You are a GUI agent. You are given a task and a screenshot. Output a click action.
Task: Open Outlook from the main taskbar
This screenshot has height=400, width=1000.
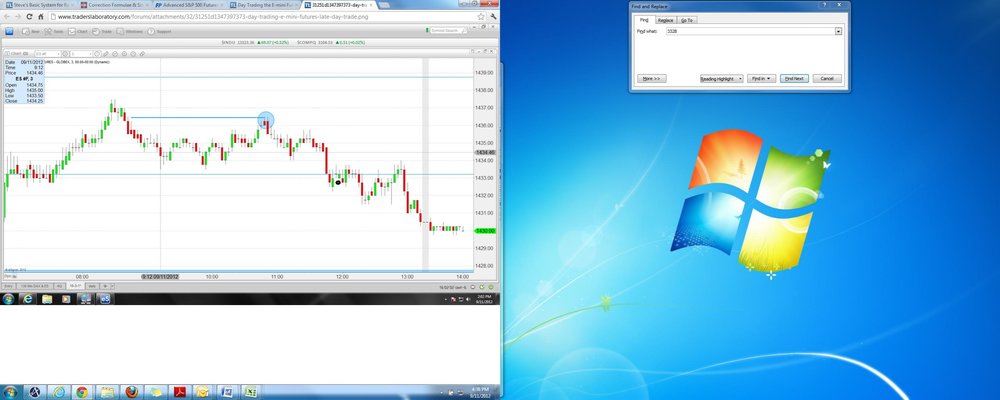coord(202,392)
